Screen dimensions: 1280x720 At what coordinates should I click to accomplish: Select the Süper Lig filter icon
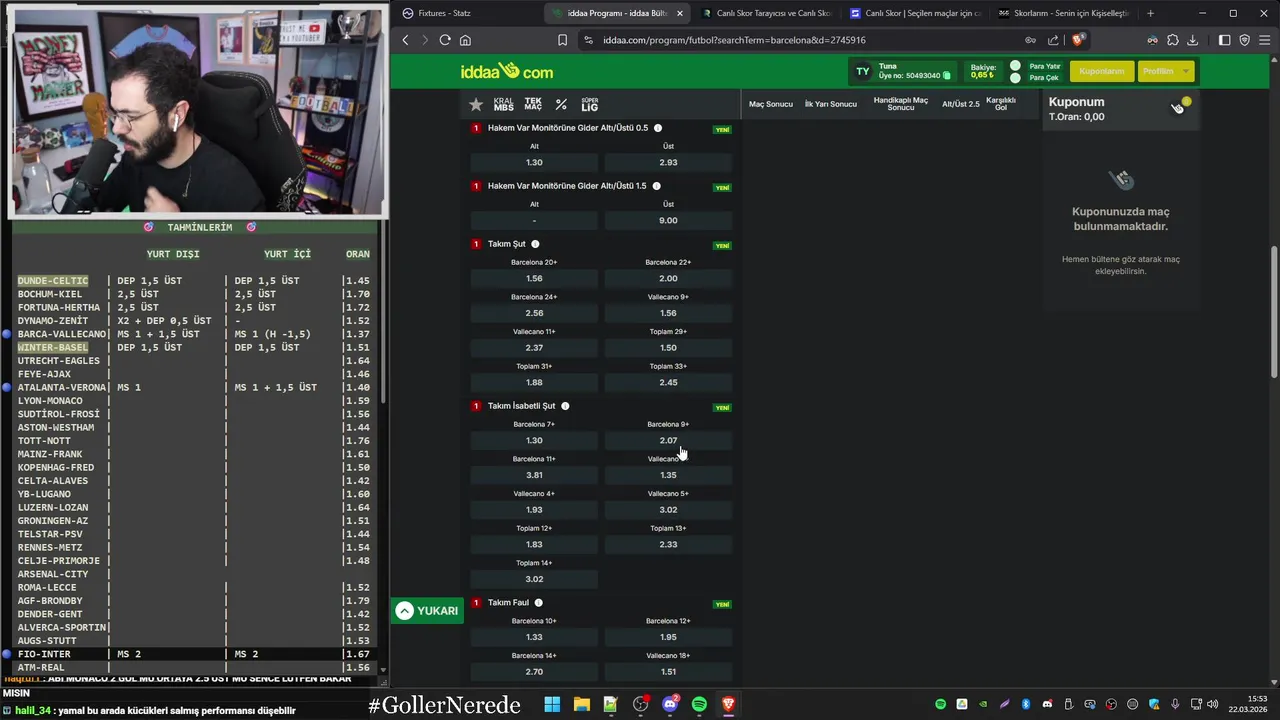pyautogui.click(x=590, y=104)
